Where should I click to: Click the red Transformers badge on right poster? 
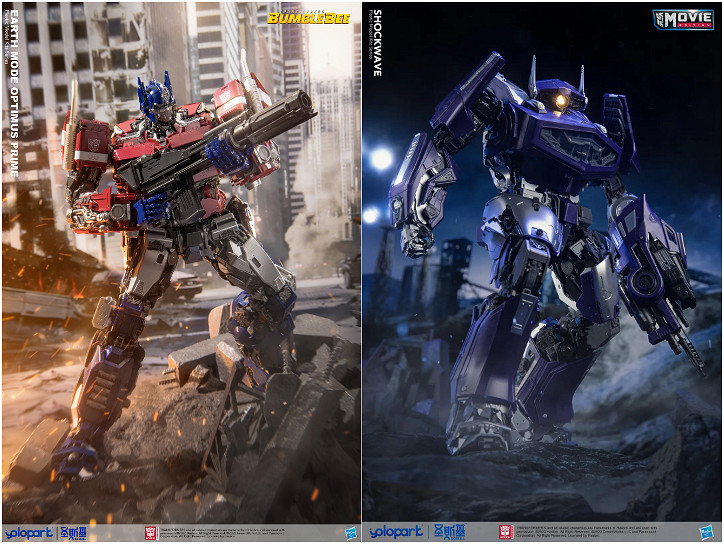tap(507, 532)
